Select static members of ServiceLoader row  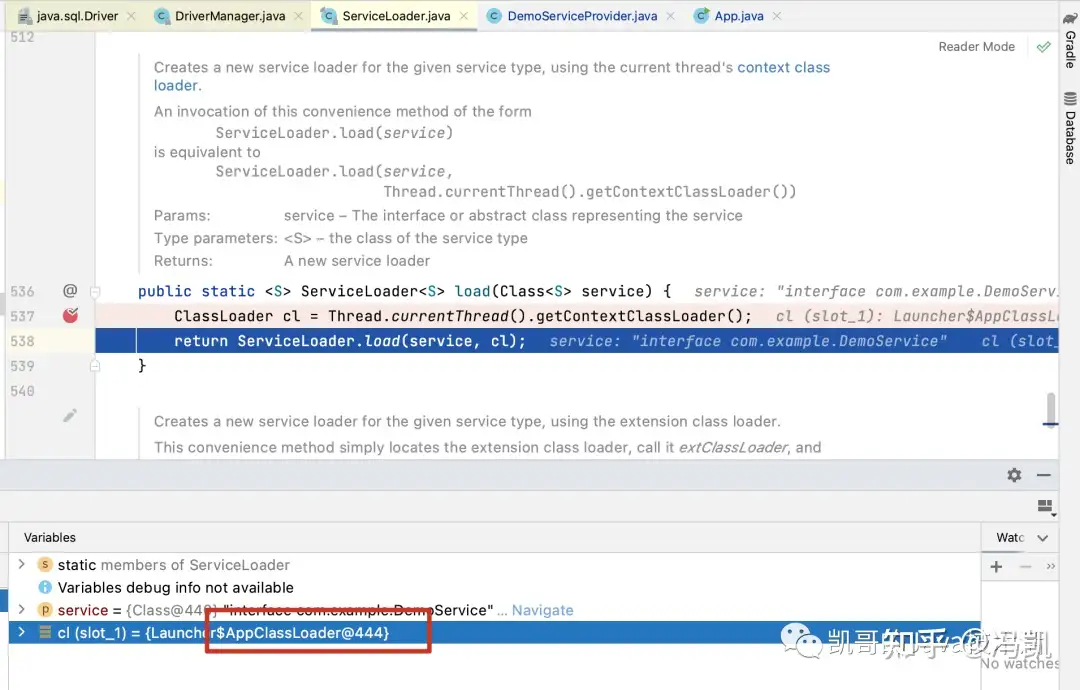494,565
